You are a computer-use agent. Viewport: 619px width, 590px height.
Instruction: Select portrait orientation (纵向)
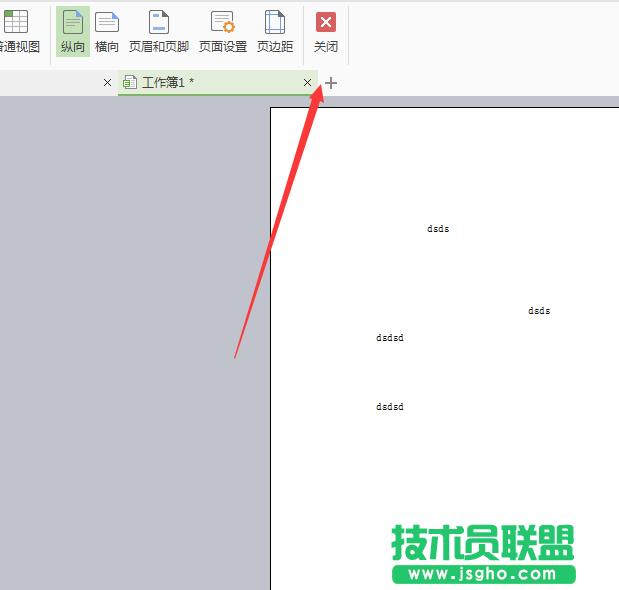(73, 32)
